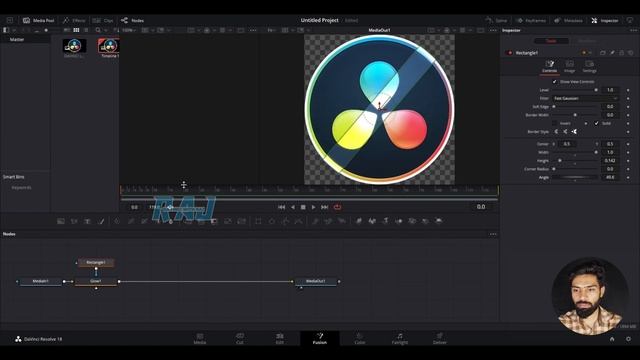640x360 pixels.
Task: Add a Color Corrector node from the toolbar
Action: click(x=117, y=221)
